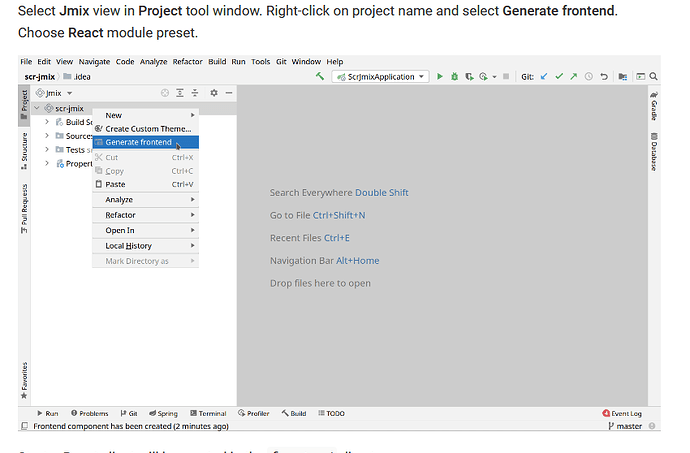The image size is (690, 453).
Task: Click .idea folder breadcrumb
Action: point(77,77)
